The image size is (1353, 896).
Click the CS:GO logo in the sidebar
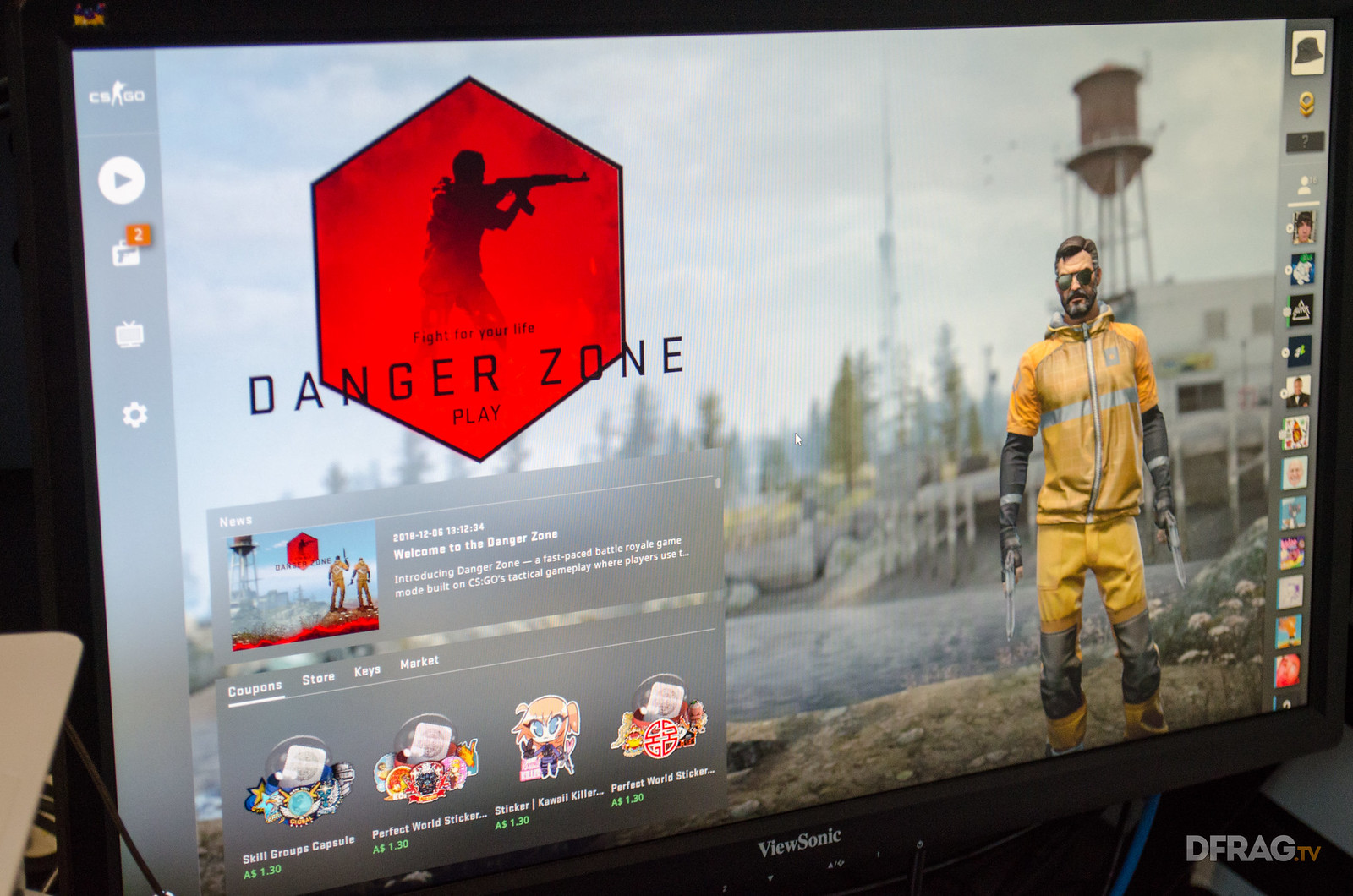tap(117, 96)
